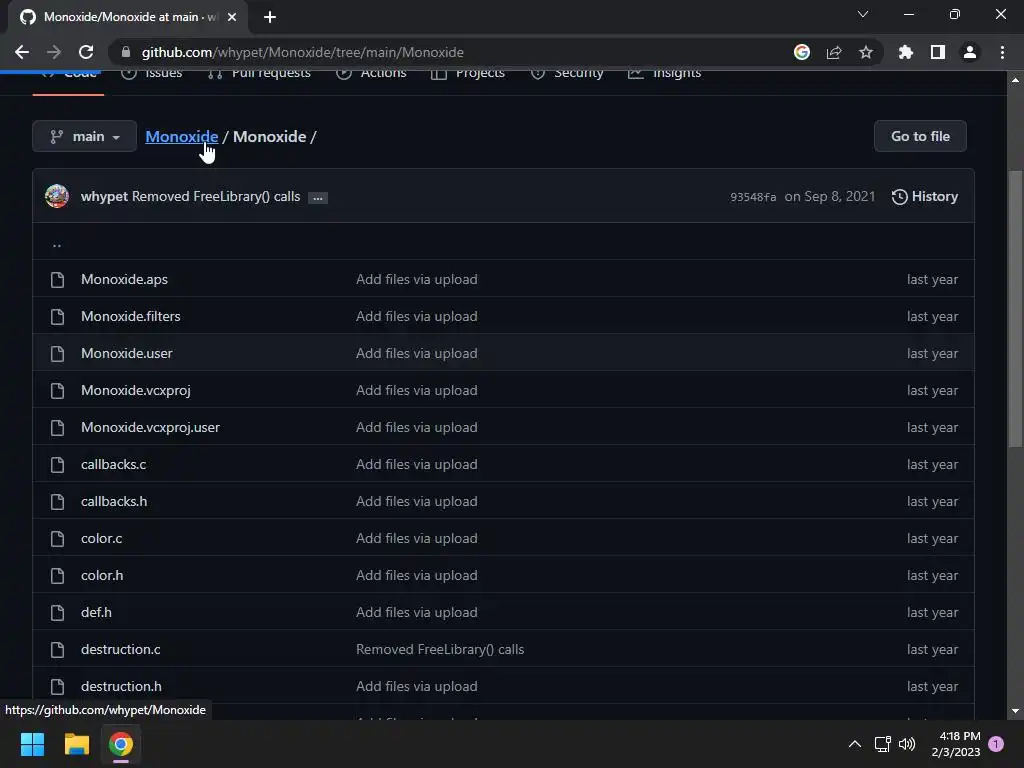Switch to the Insights tab
The height and width of the screenshot is (768, 1024).
click(x=665, y=72)
